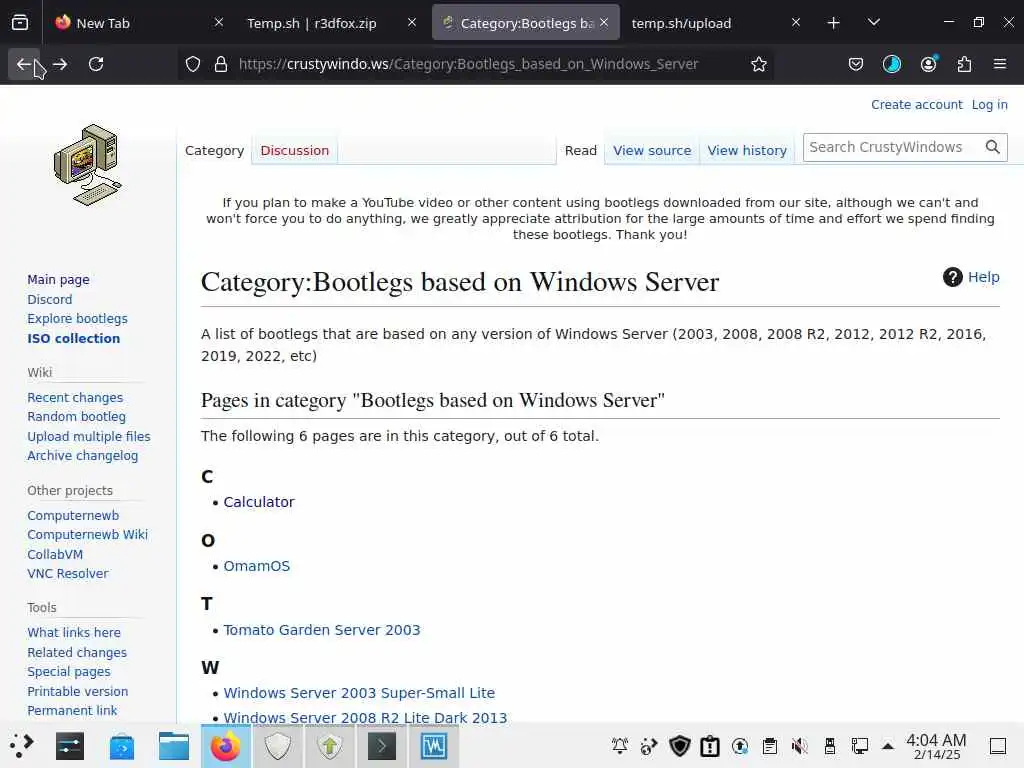This screenshot has width=1024, height=768.
Task: Click the 4:04 AM taskbar clock
Action: click(x=936, y=746)
